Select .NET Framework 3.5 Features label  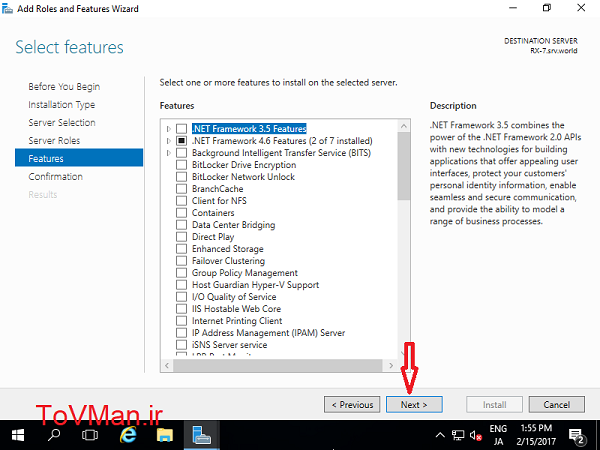[249, 129]
